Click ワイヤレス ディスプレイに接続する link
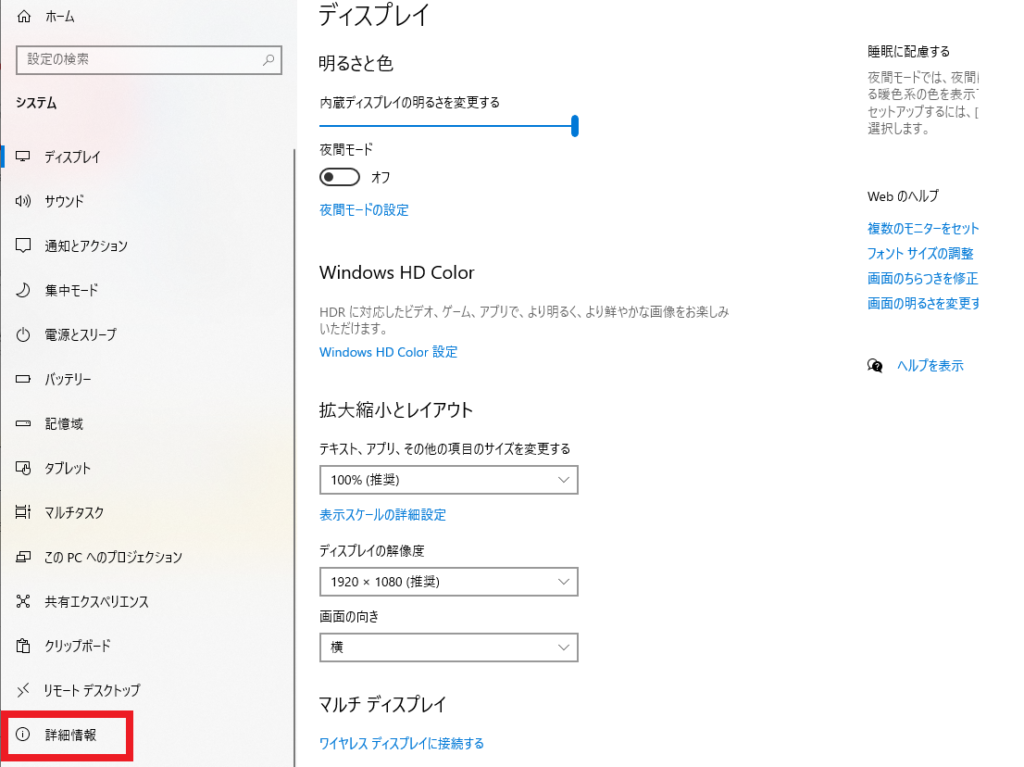Screen dimensions: 1024x767 click(401, 743)
